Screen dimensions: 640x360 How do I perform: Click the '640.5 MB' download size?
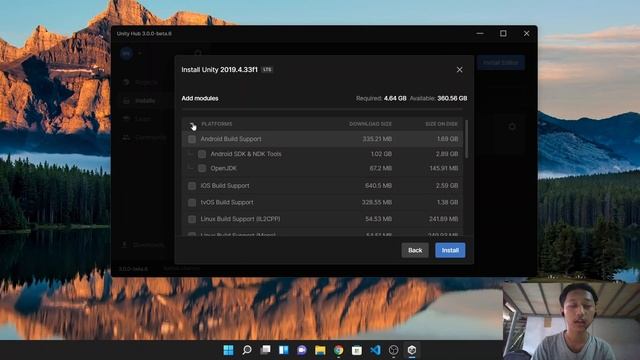[x=378, y=186]
